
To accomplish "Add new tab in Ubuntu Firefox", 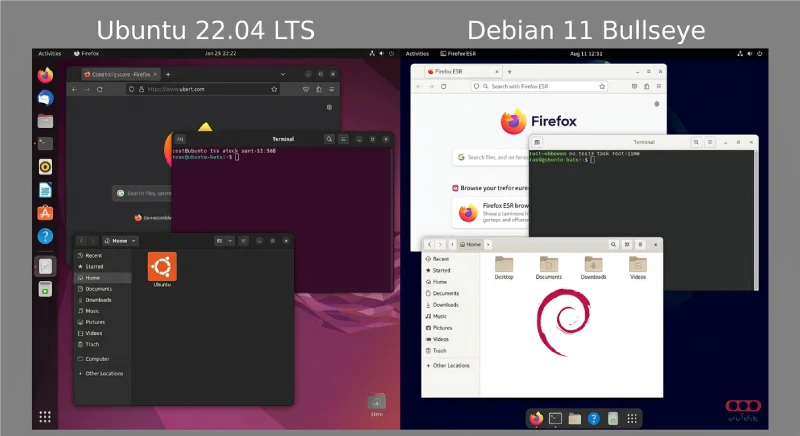I will pos(168,74).
